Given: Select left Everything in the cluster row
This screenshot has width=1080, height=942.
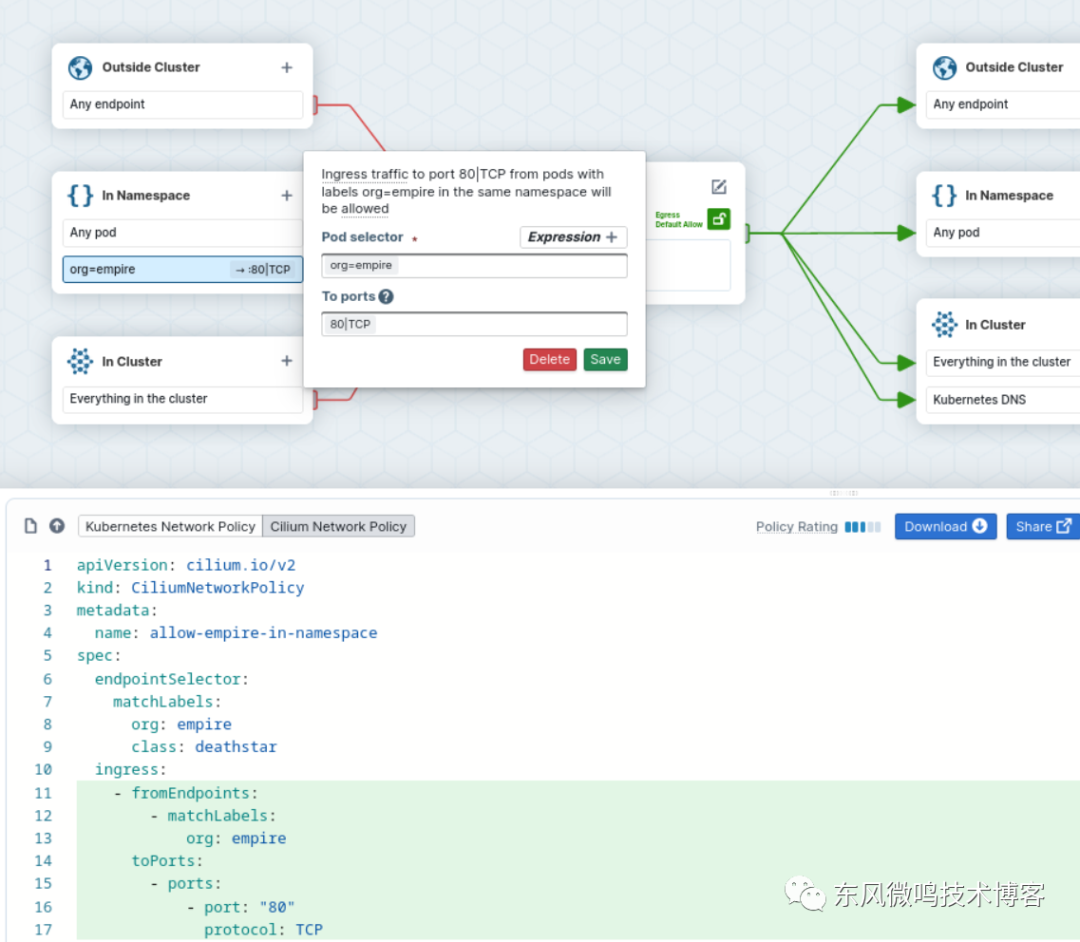Looking at the screenshot, I should 183,399.
